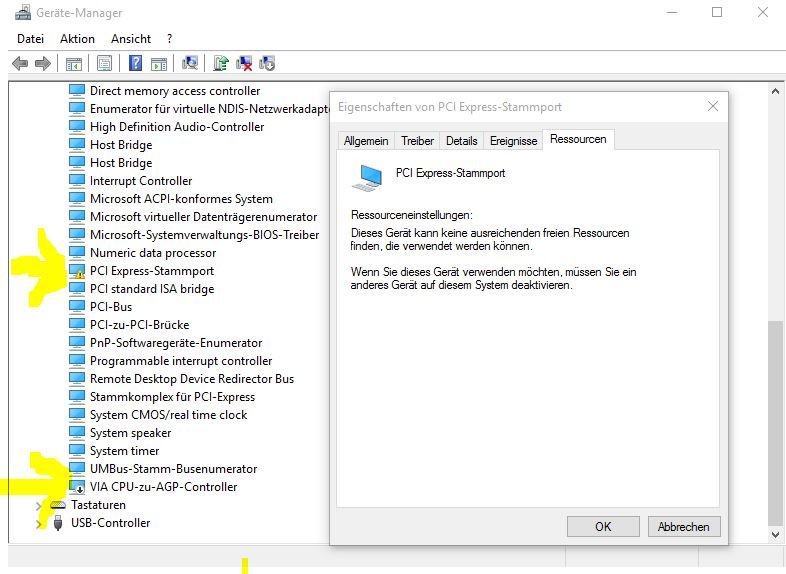Viewport: 786px width, 574px height.
Task: Expand the Tastaturen category
Action: click(x=40, y=506)
